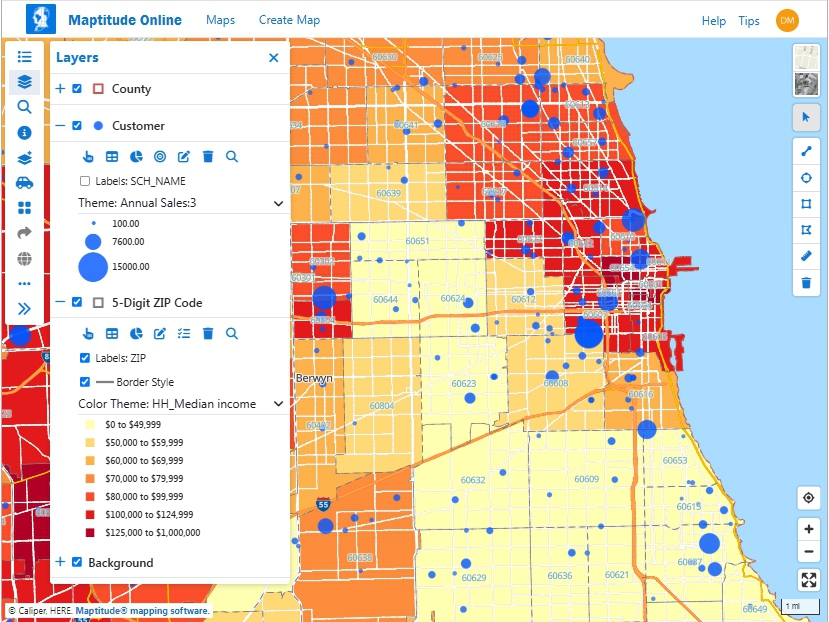The height and width of the screenshot is (622, 829).
Task: Select the driving routes car icon
Action: pyautogui.click(x=24, y=182)
